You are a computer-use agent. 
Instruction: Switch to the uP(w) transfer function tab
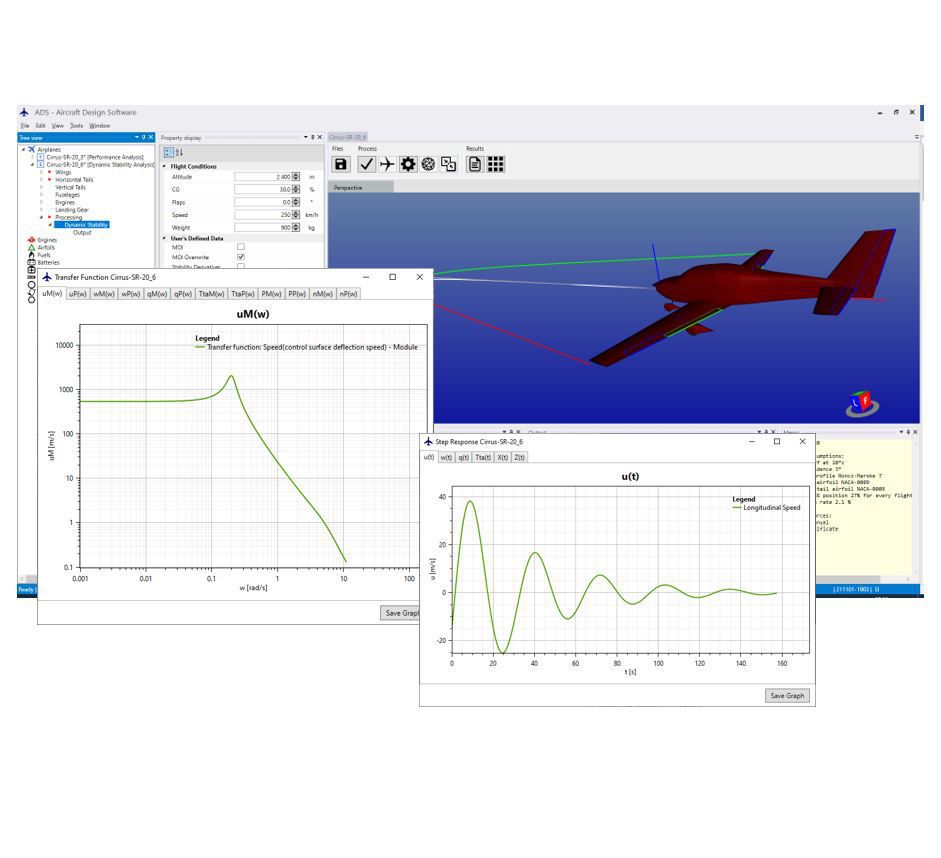click(79, 293)
